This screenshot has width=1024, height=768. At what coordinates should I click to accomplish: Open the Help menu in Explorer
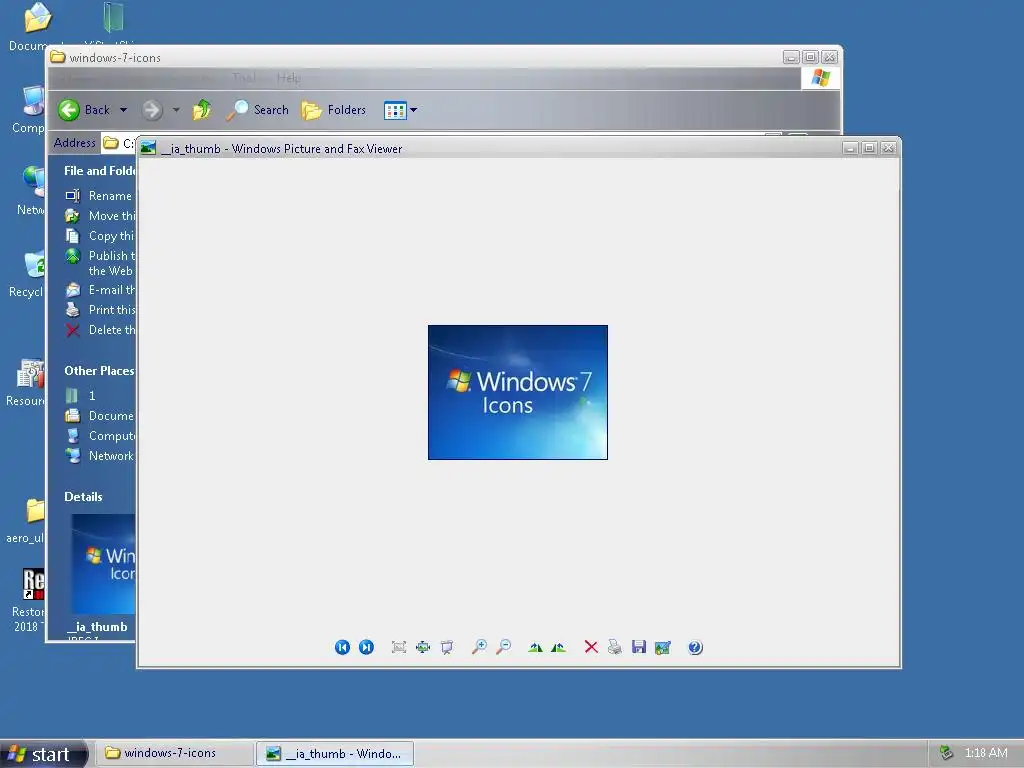(x=288, y=78)
